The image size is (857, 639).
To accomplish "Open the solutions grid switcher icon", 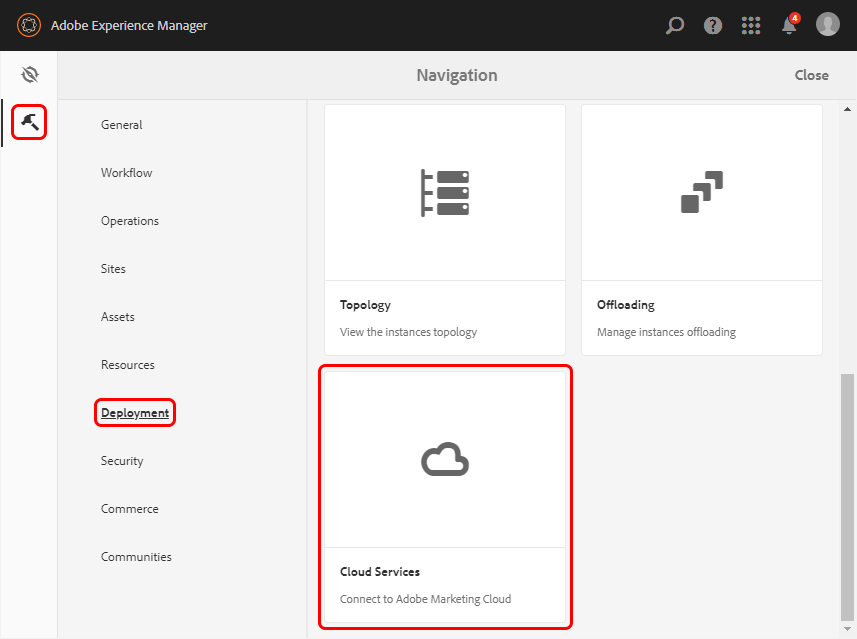I will [x=751, y=25].
